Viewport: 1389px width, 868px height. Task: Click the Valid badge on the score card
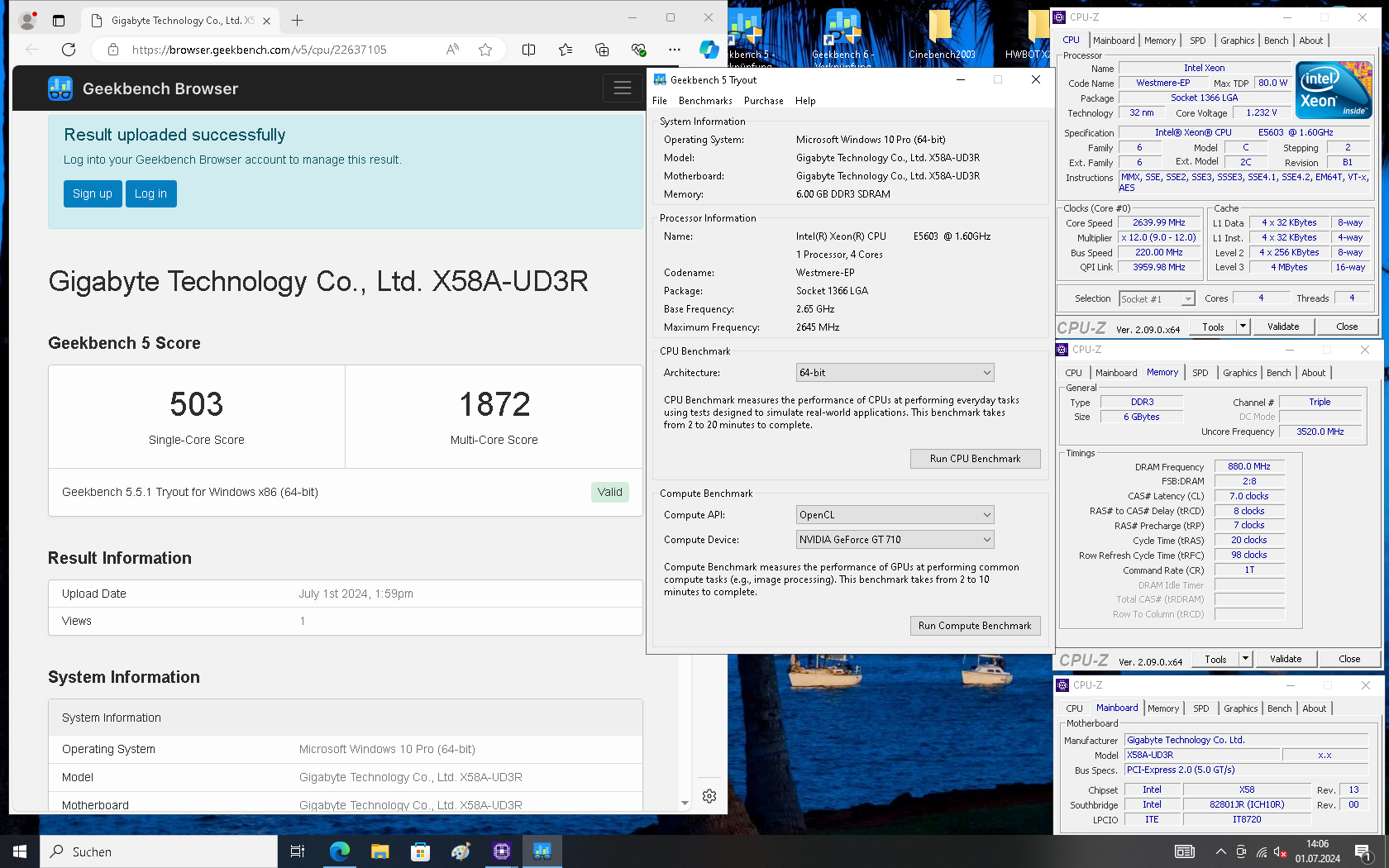(x=610, y=492)
